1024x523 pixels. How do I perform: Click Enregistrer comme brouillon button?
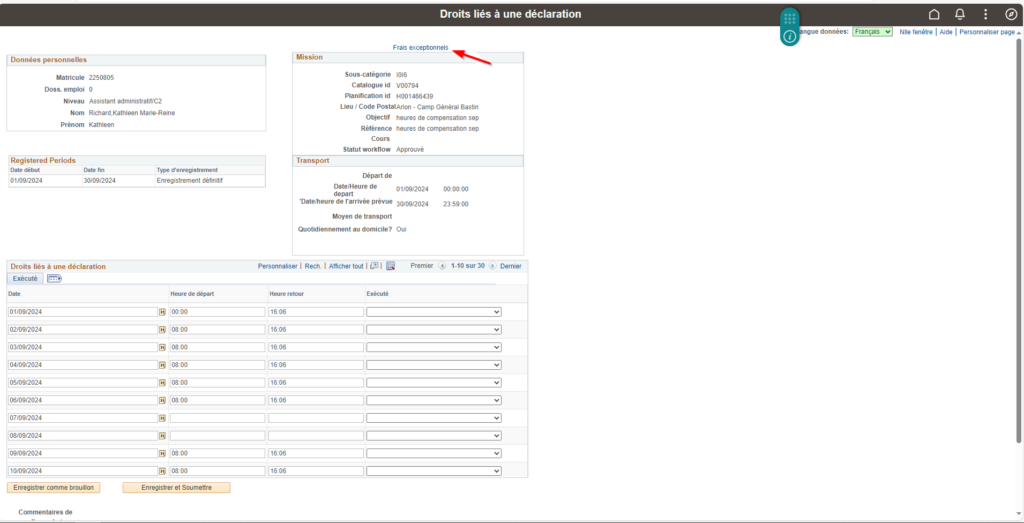pos(54,488)
